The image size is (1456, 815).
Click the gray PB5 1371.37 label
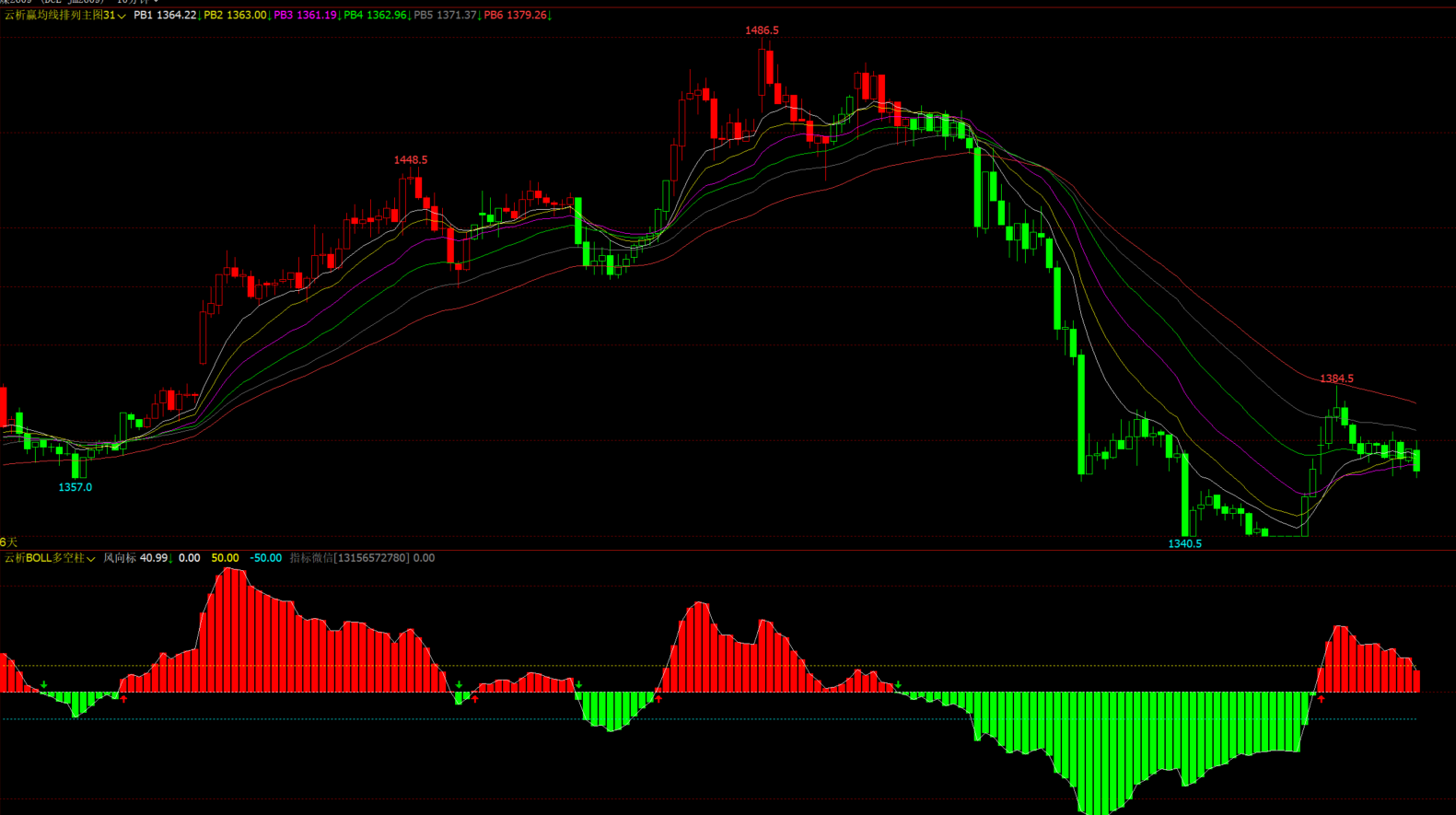click(445, 16)
